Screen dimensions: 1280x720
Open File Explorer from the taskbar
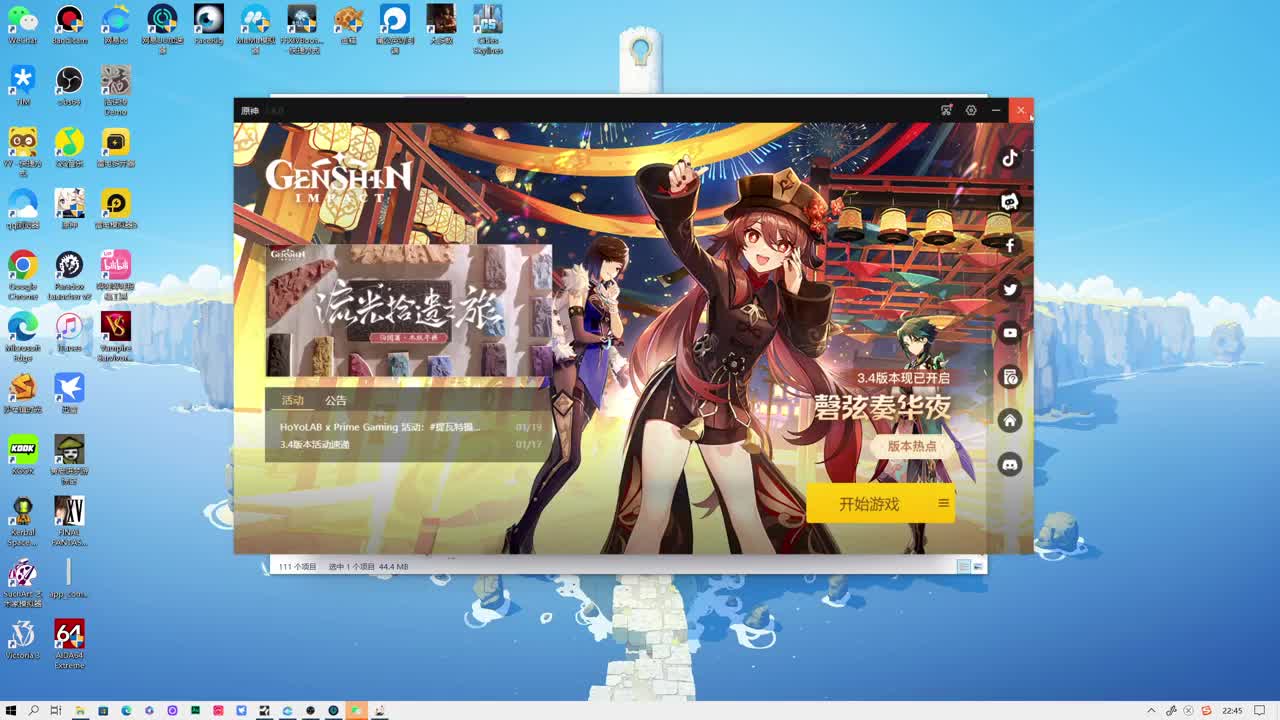tap(80, 711)
